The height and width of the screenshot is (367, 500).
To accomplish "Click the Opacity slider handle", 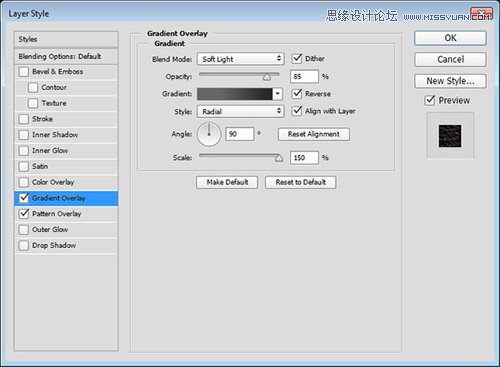I will pyautogui.click(x=267, y=77).
